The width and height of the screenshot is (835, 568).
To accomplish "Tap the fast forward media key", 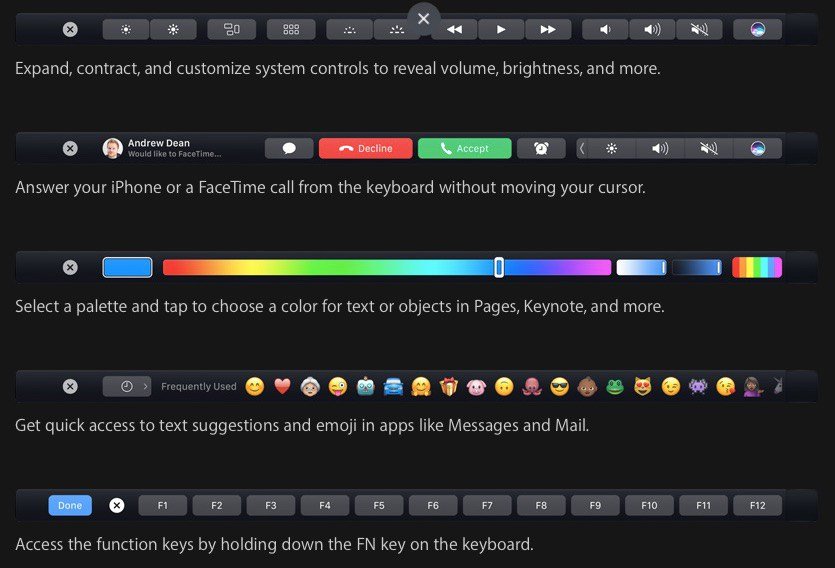I will pyautogui.click(x=548, y=29).
